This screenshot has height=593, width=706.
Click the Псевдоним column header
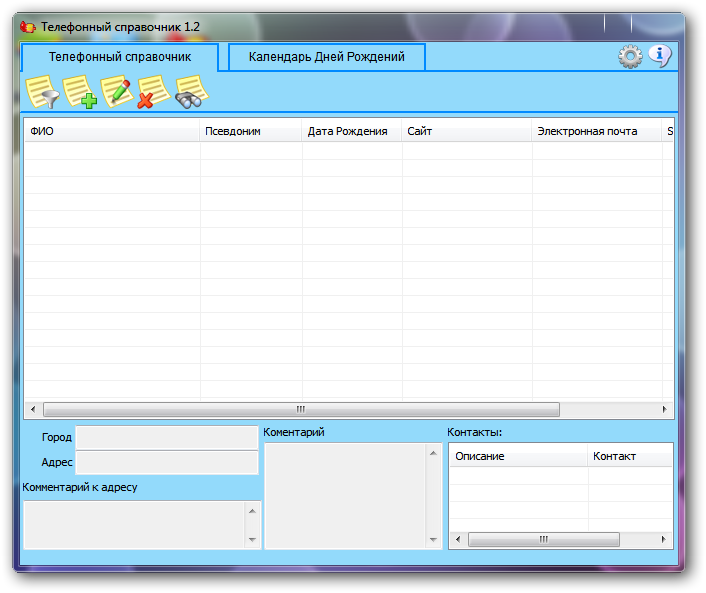[x=251, y=131]
